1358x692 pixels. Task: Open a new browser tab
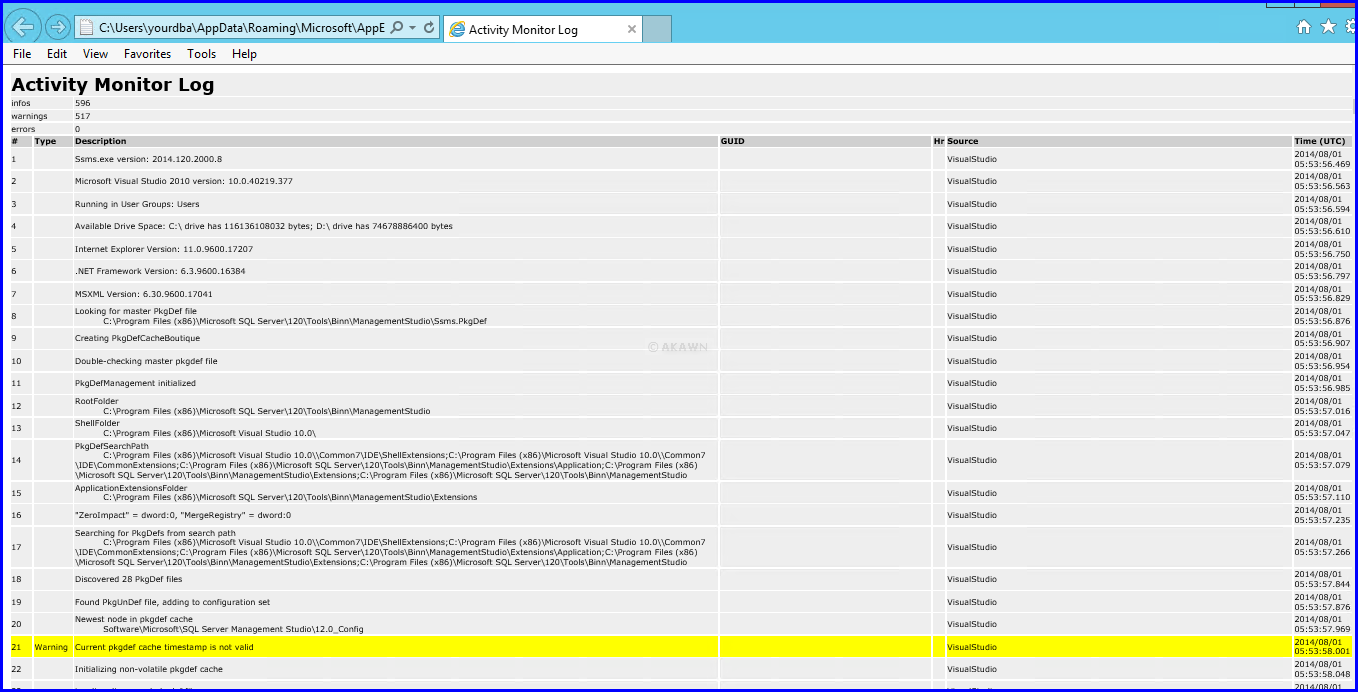pos(657,29)
